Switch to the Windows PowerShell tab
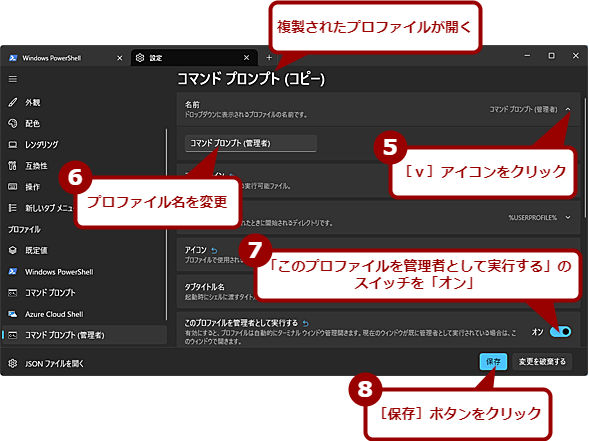This screenshot has height=441, width=589. (66, 58)
